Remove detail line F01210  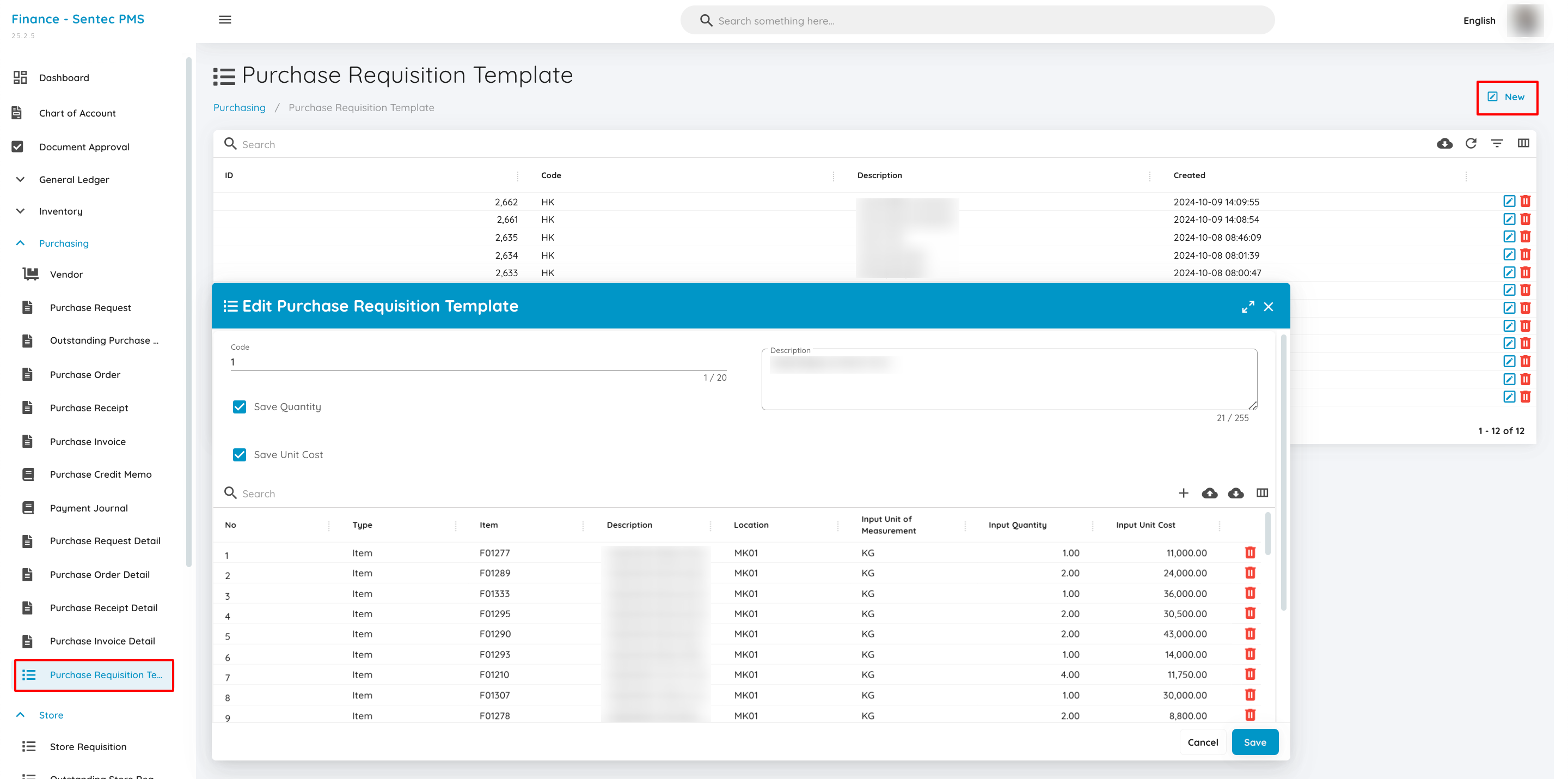coord(1250,674)
